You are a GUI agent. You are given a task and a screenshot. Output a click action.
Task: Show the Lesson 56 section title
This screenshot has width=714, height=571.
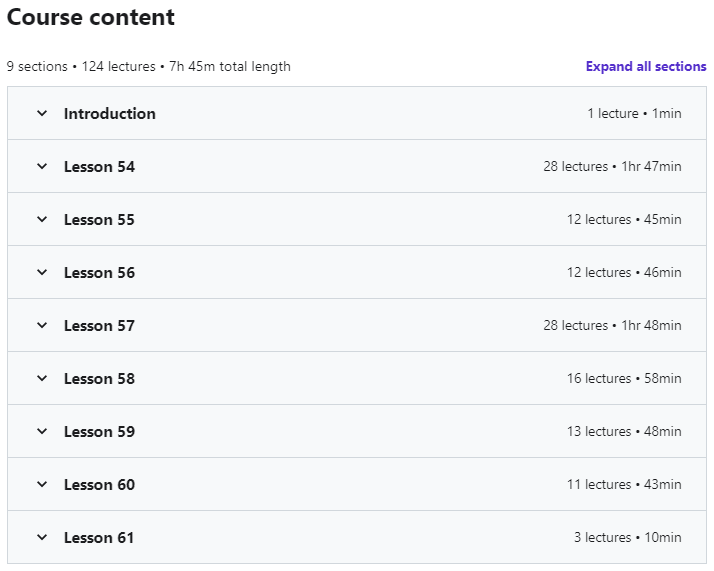click(99, 273)
